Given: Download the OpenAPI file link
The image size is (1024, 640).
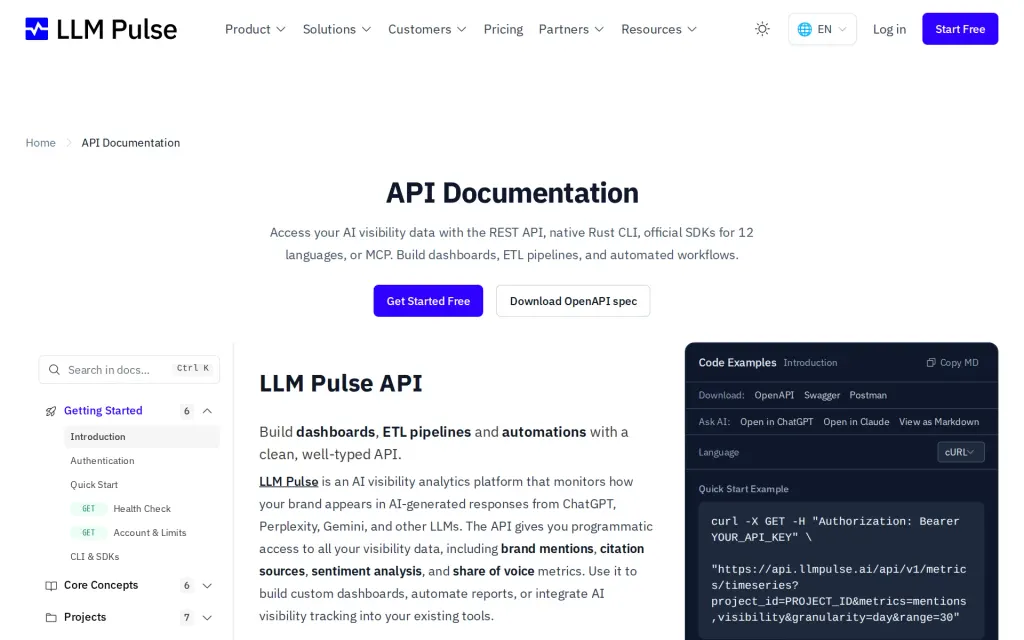Looking at the screenshot, I should pyautogui.click(x=774, y=395).
